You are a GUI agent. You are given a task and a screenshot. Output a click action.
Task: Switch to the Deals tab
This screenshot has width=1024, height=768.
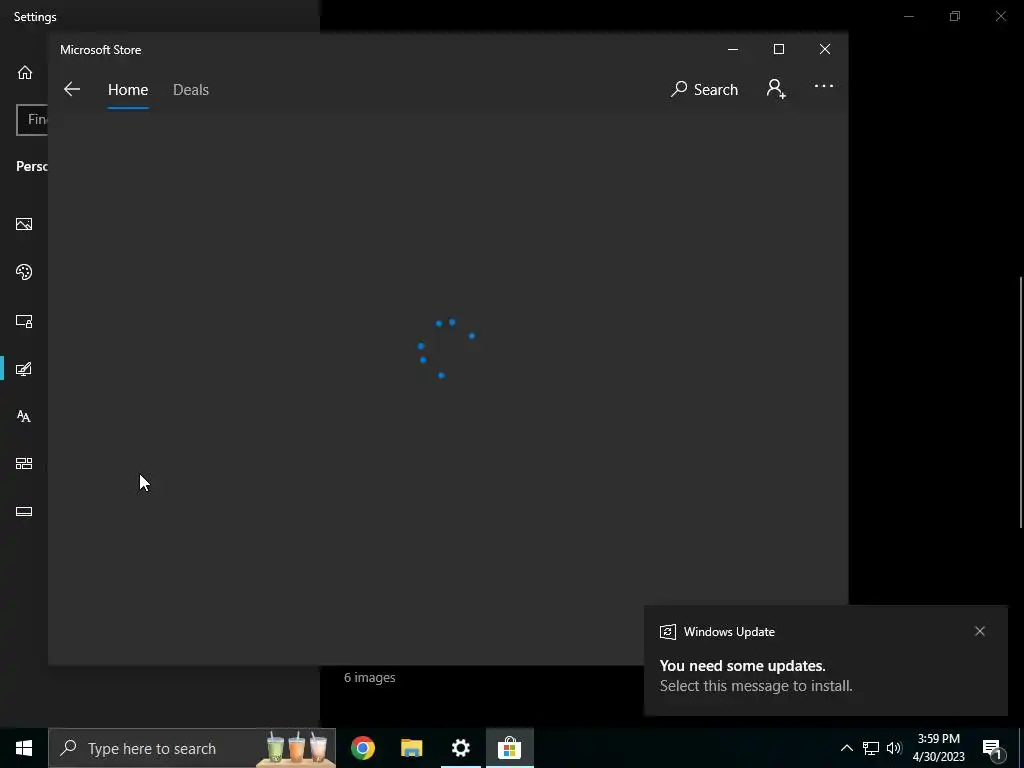click(x=191, y=89)
